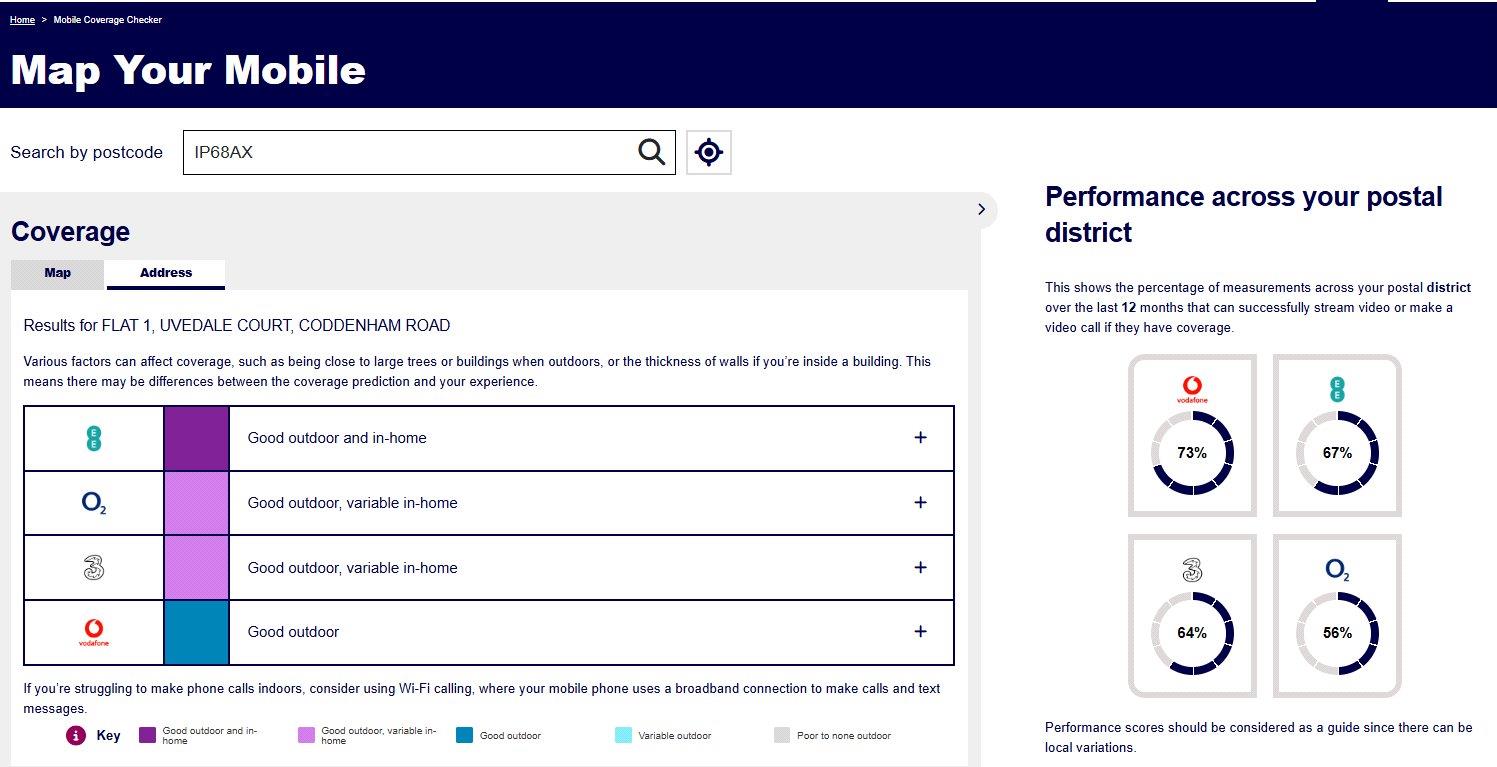Select the Vodafone logo in coverage table
This screenshot has height=767, width=1497.
(x=94, y=632)
